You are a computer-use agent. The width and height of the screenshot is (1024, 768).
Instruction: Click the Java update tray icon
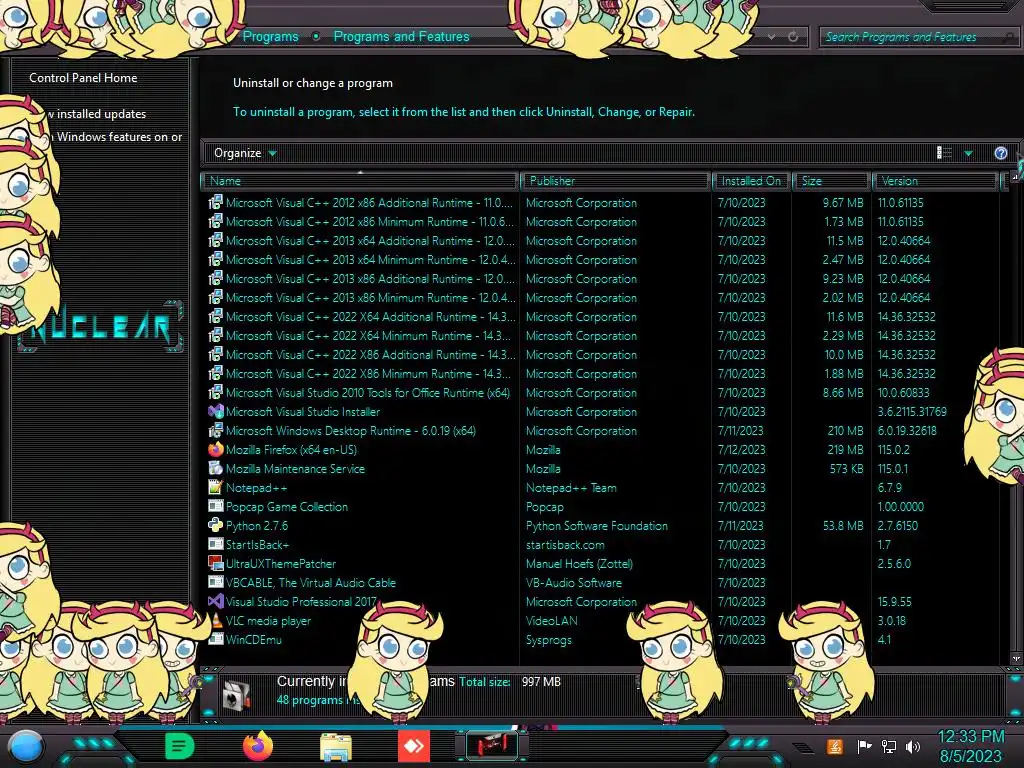835,746
